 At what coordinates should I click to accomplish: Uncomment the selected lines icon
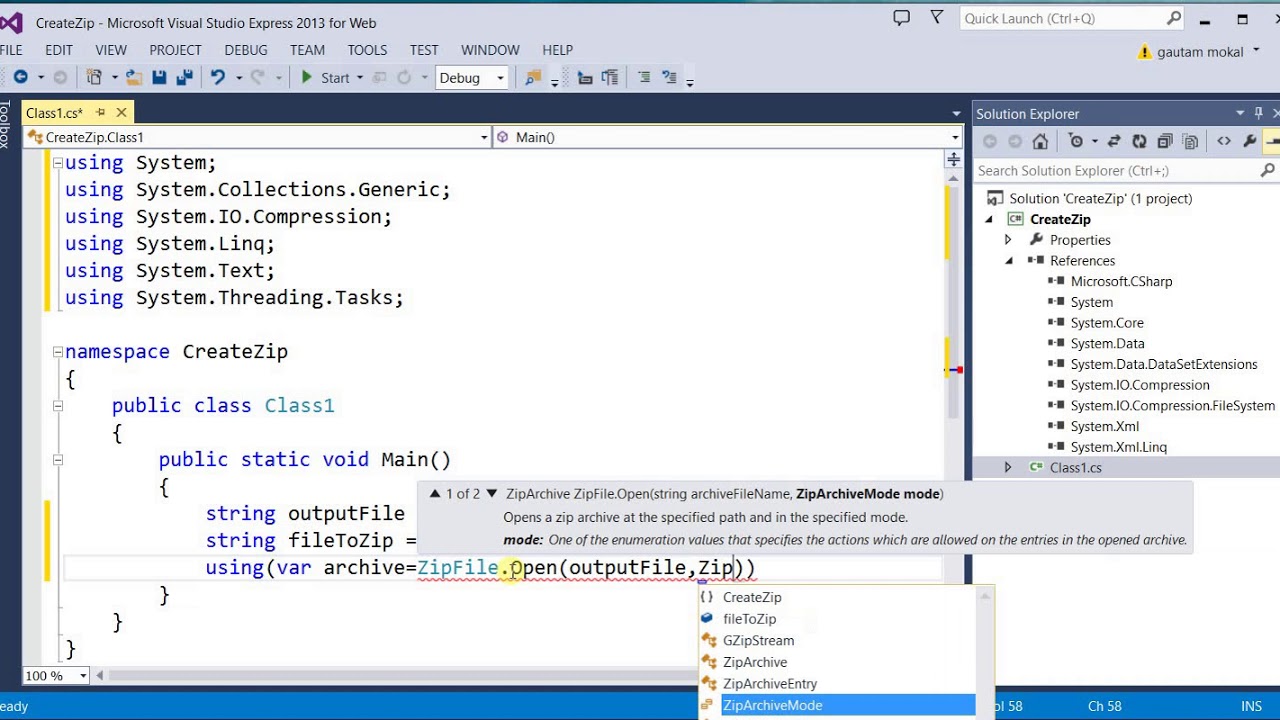point(669,78)
